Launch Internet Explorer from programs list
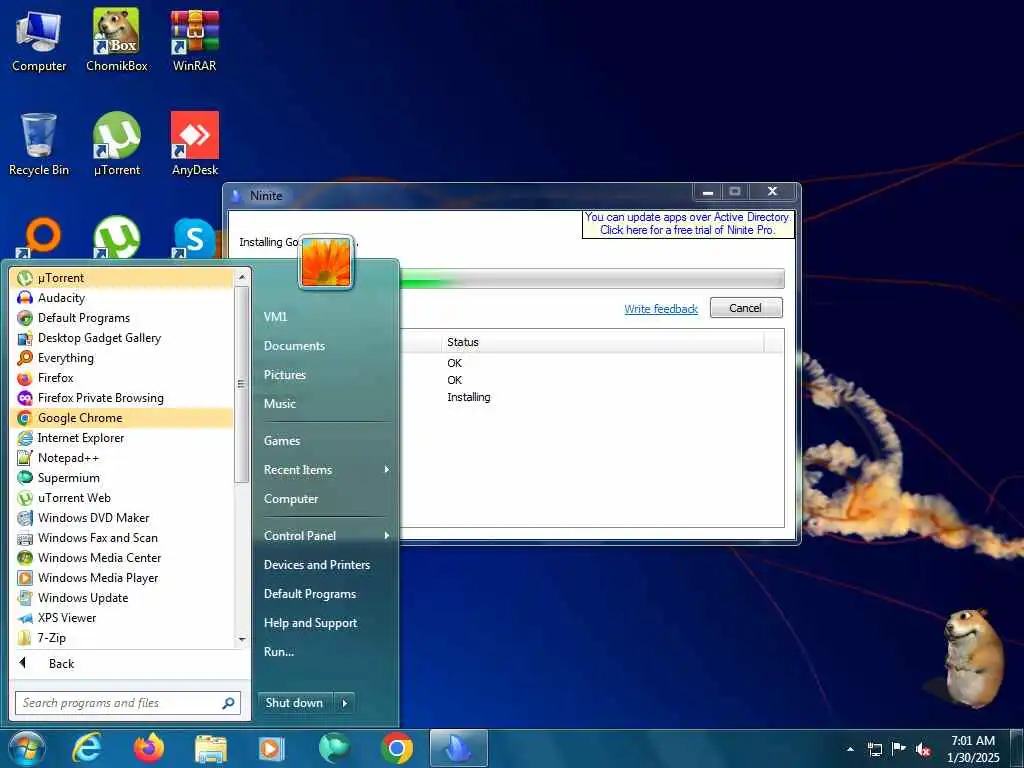This screenshot has height=768, width=1024. [121, 438]
